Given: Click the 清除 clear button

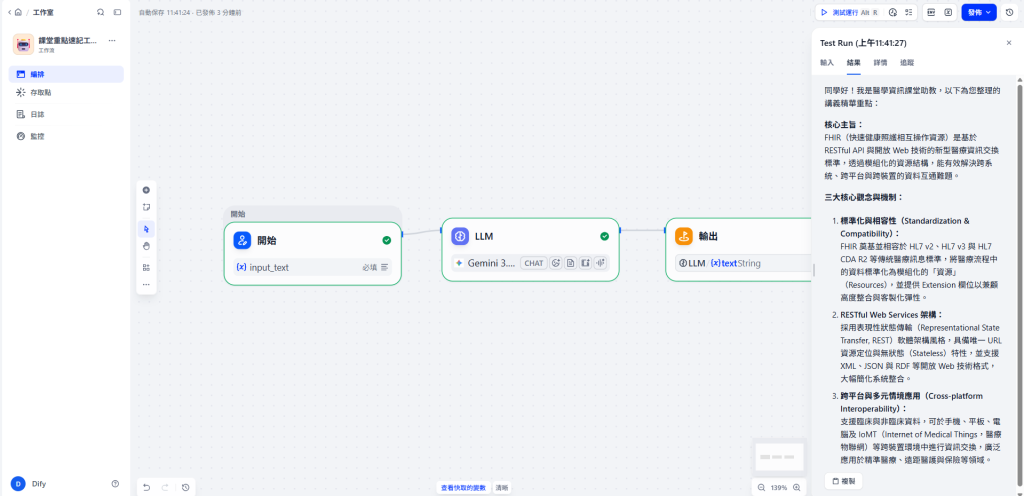Looking at the screenshot, I should [x=502, y=488].
